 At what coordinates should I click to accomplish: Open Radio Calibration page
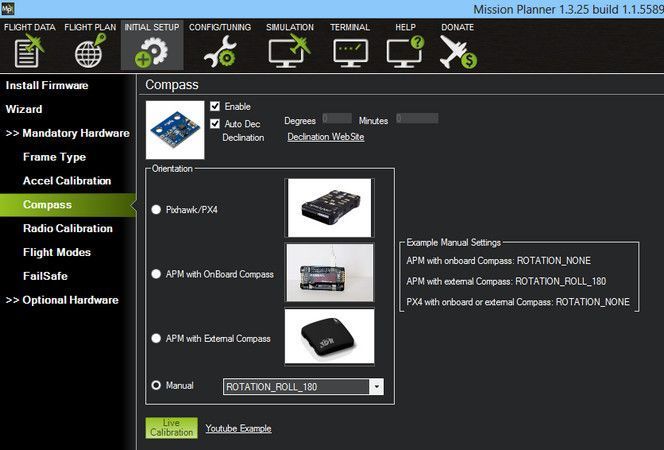(x=68, y=228)
